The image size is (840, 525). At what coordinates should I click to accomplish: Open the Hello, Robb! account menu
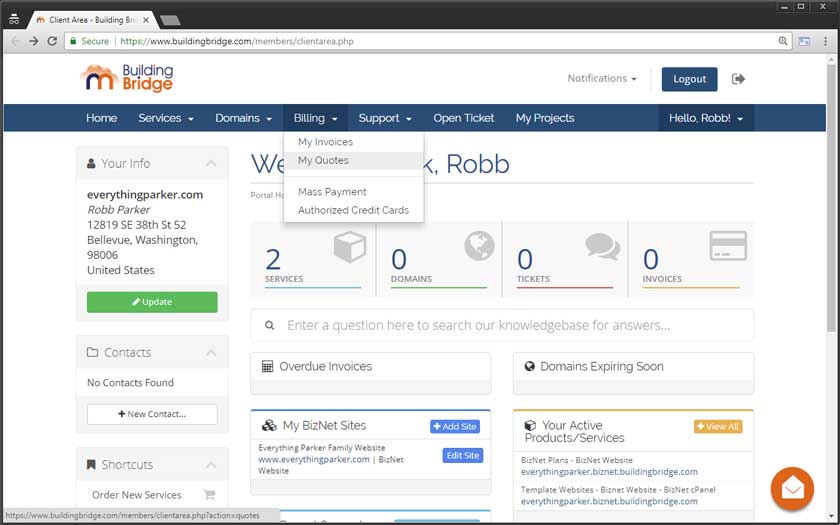click(706, 118)
